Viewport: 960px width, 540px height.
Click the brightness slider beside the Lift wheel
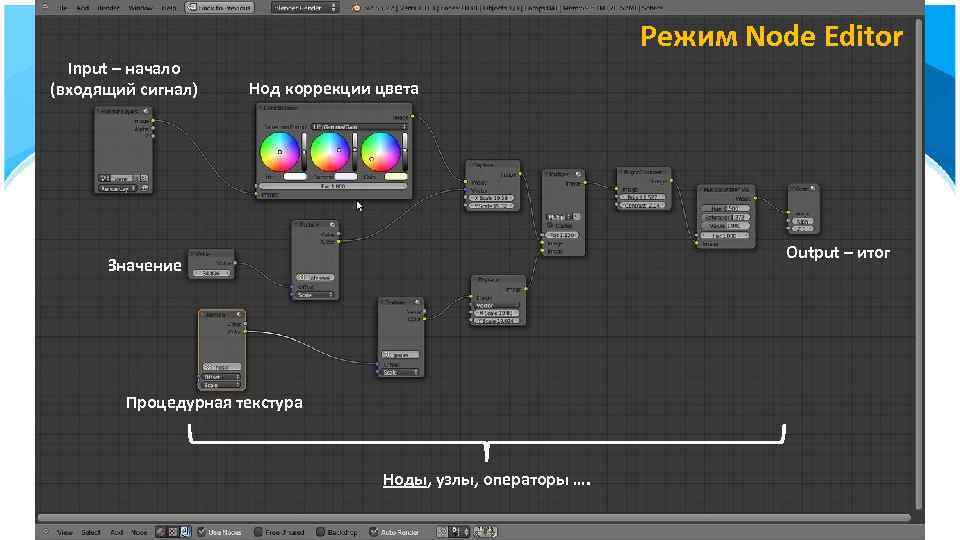tap(304, 152)
